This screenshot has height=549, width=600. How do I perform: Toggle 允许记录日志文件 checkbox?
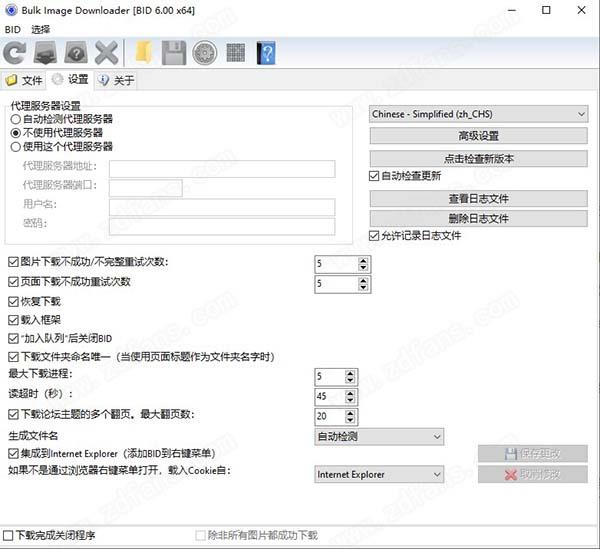(374, 236)
